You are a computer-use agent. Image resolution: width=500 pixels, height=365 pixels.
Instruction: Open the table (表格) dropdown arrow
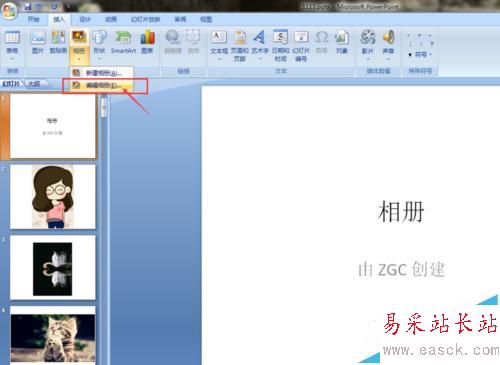(x=12, y=59)
